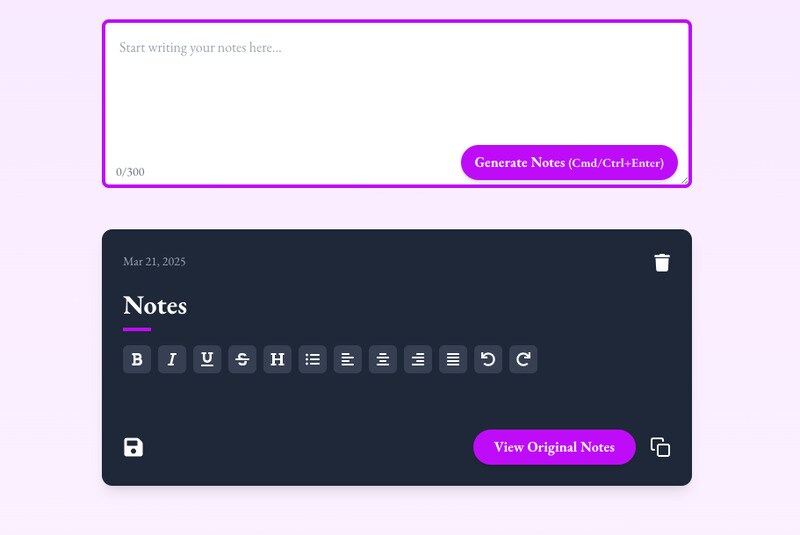
Task: Toggle strikethrough formatting
Action: 242,359
